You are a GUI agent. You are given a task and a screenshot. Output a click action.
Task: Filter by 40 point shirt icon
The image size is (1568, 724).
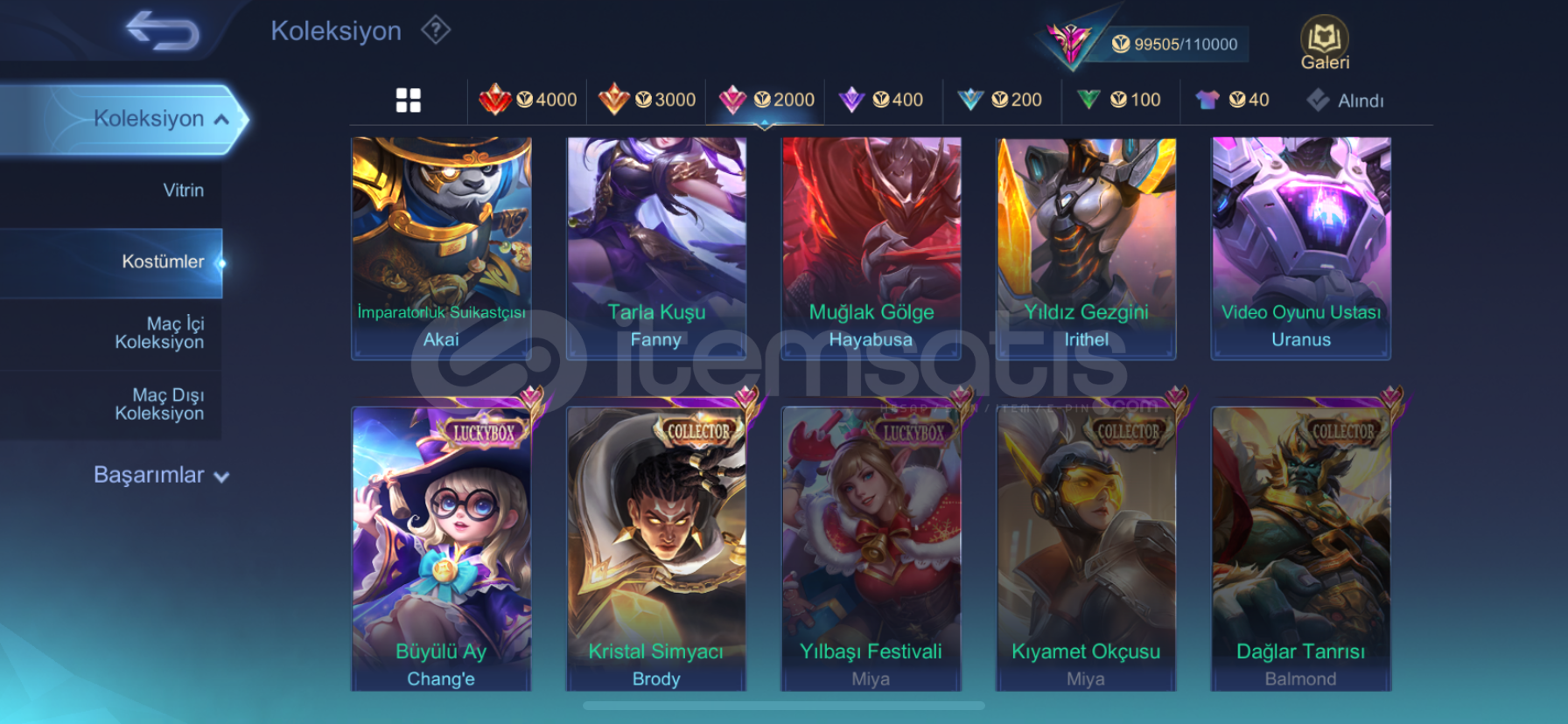pyautogui.click(x=1232, y=100)
